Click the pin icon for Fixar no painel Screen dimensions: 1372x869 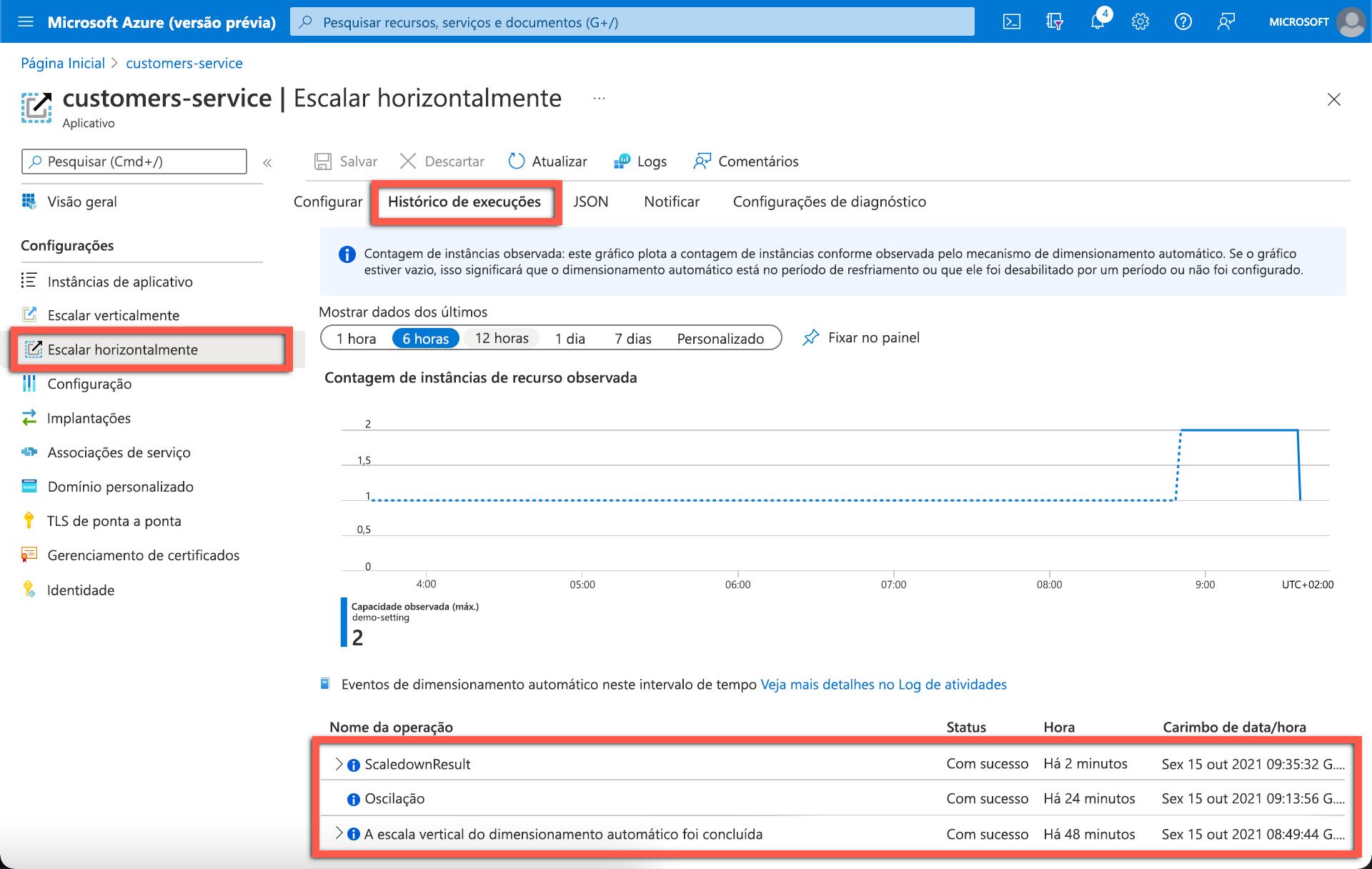810,338
